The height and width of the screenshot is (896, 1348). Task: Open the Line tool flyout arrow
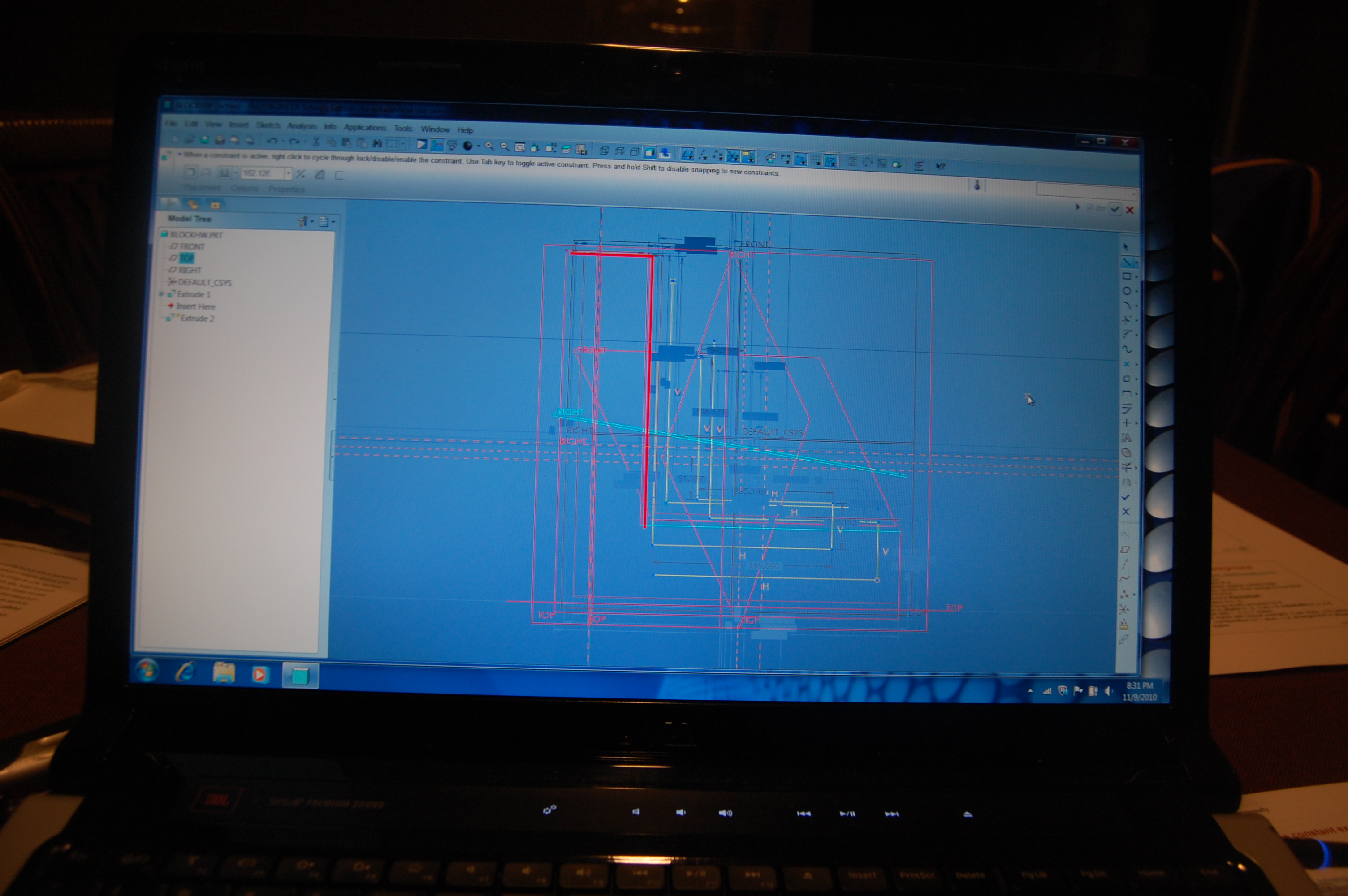tap(1136, 262)
